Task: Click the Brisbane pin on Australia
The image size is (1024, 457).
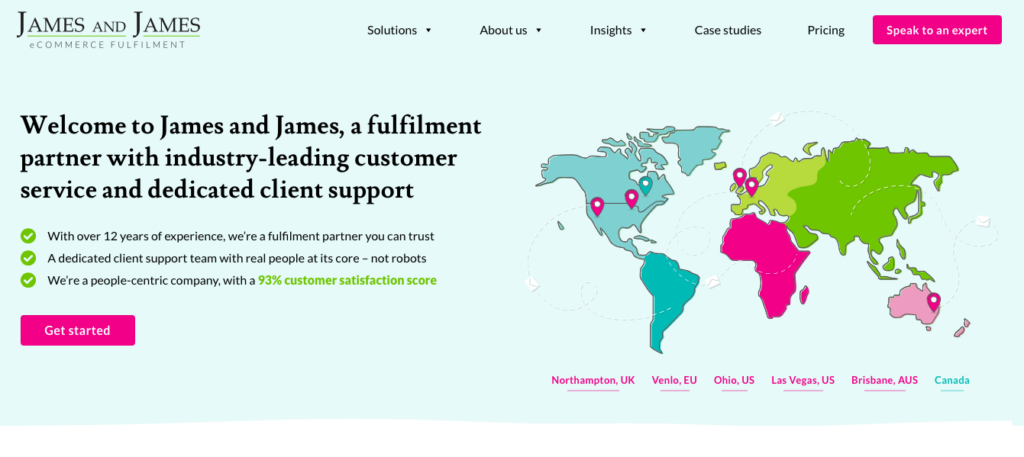Action: 933,300
